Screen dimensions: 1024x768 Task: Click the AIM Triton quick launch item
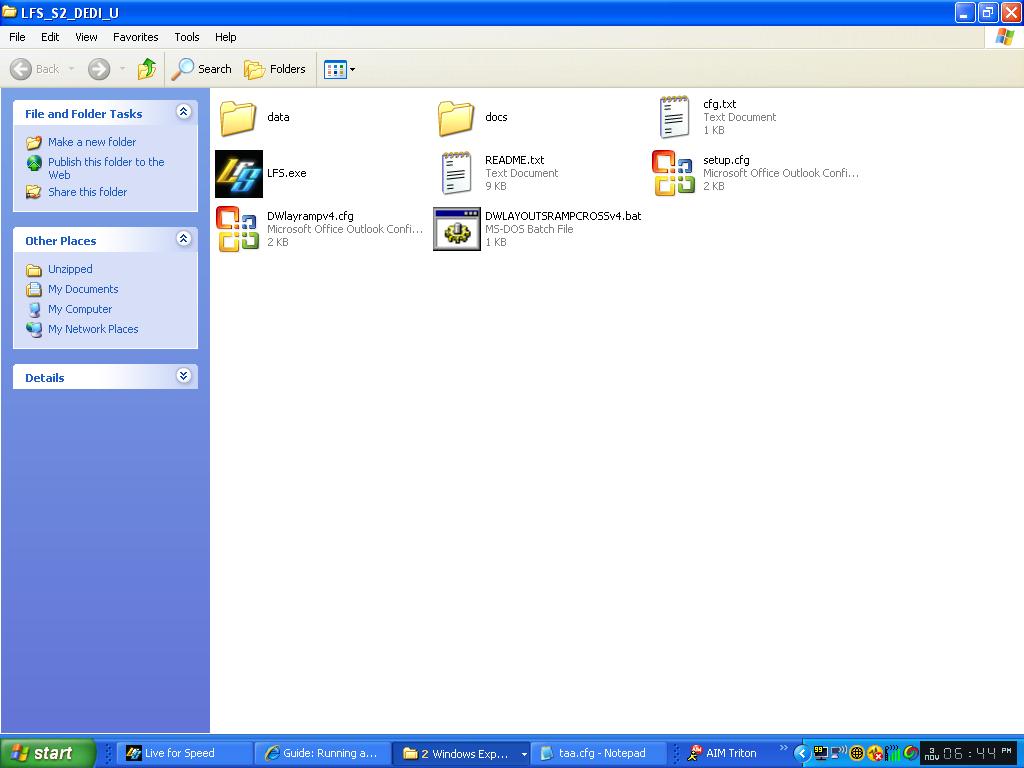point(722,753)
